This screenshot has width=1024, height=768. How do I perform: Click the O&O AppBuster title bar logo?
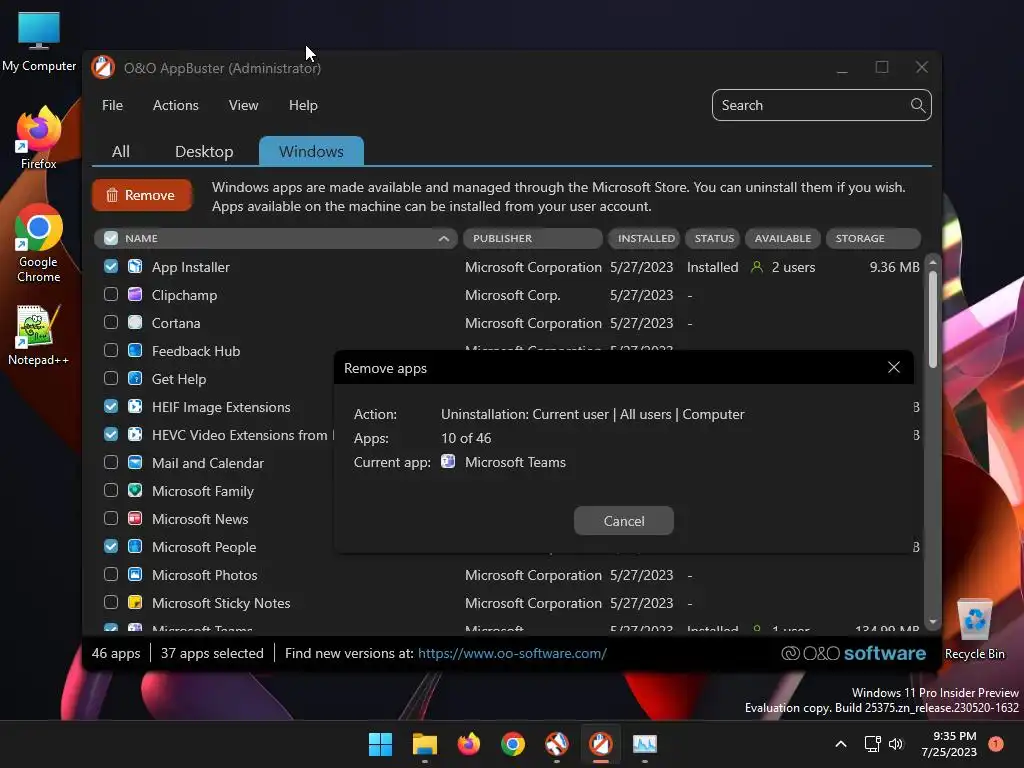point(103,67)
